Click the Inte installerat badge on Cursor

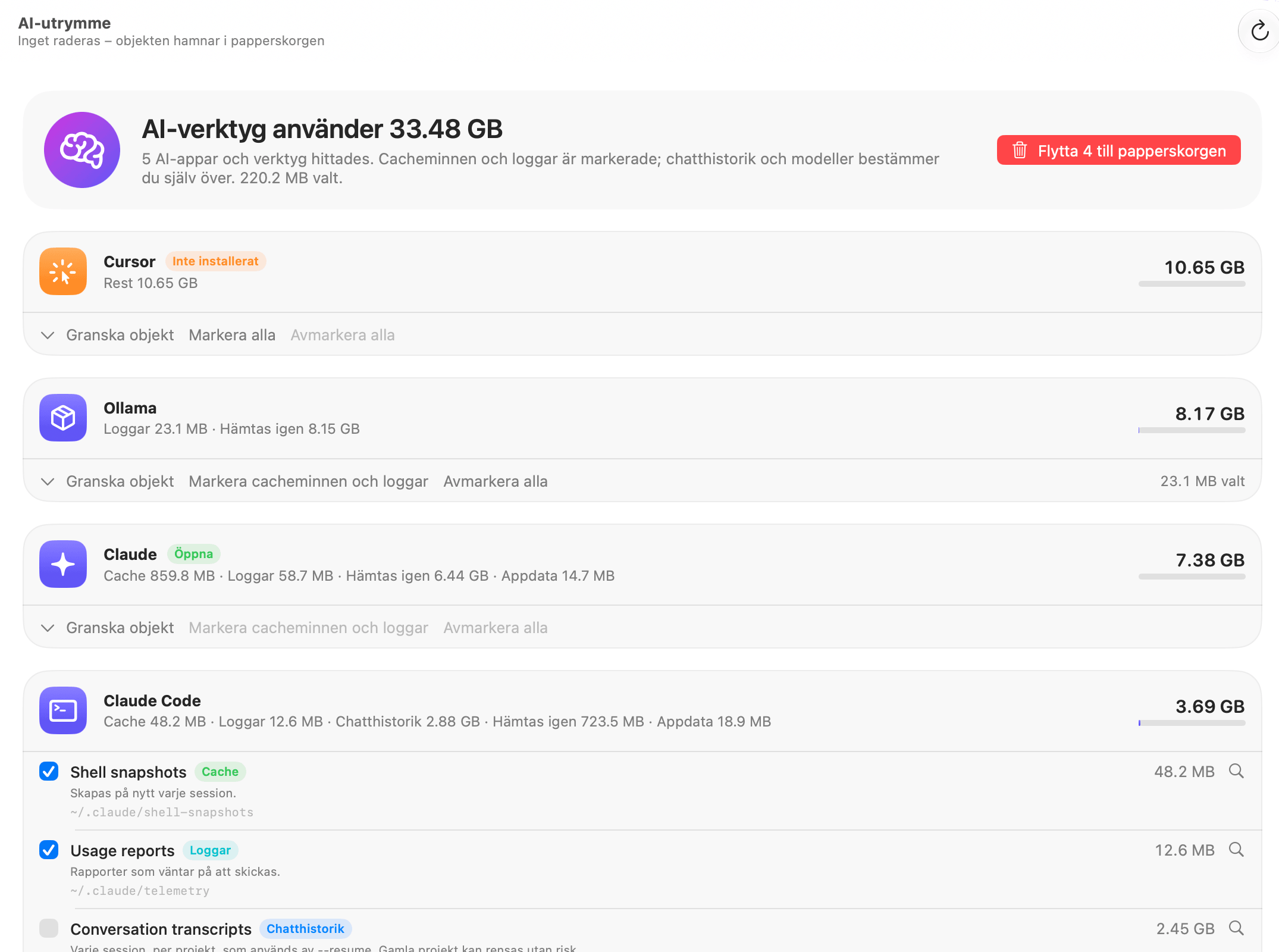tap(215, 261)
